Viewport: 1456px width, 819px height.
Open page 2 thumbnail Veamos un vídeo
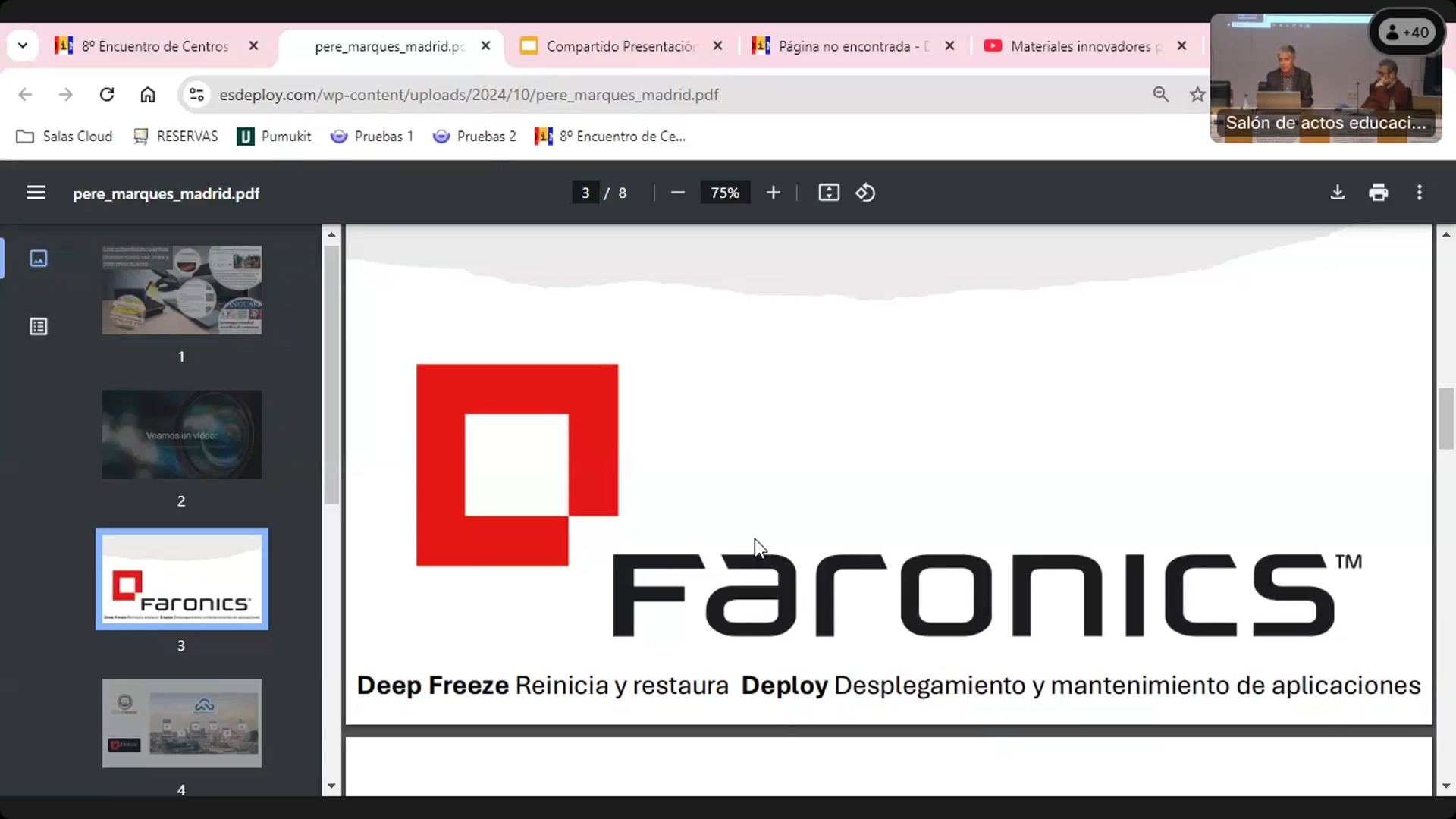point(182,435)
